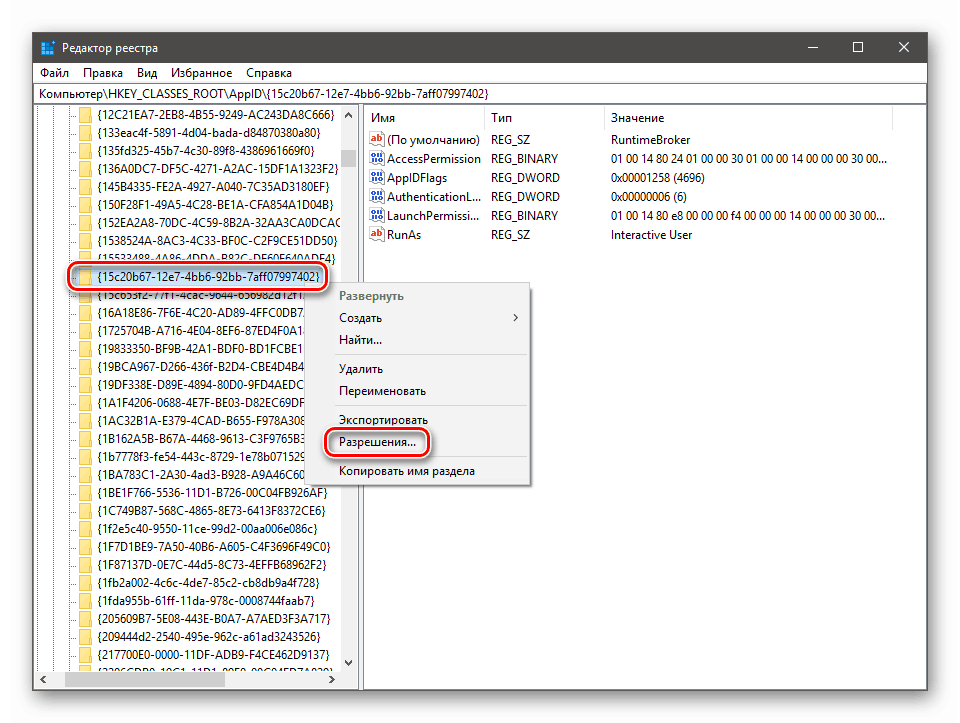The height and width of the screenshot is (723, 960).
Task: Open the Файл menu
Action: (x=54, y=73)
